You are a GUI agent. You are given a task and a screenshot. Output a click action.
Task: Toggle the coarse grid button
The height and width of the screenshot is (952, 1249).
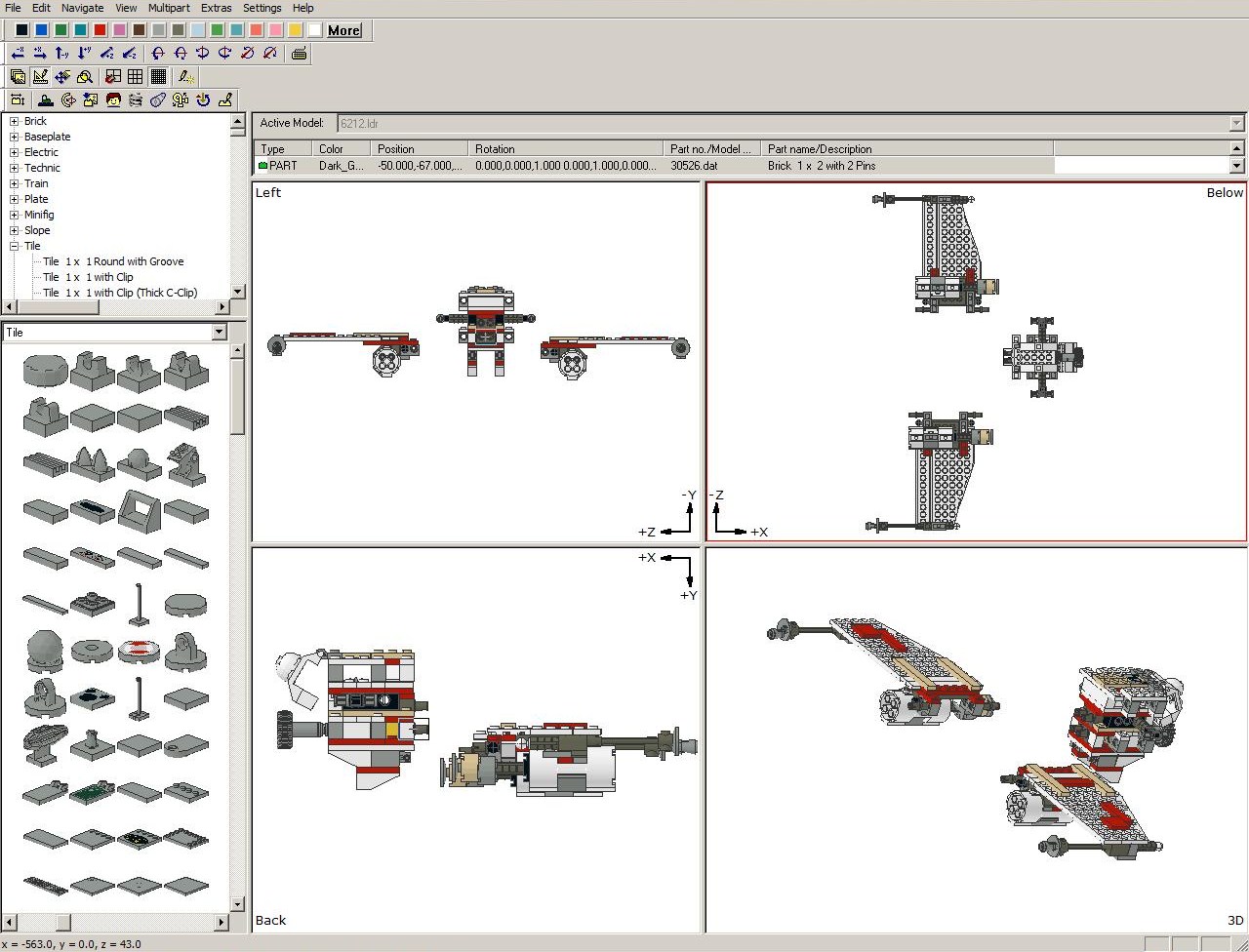point(135,77)
